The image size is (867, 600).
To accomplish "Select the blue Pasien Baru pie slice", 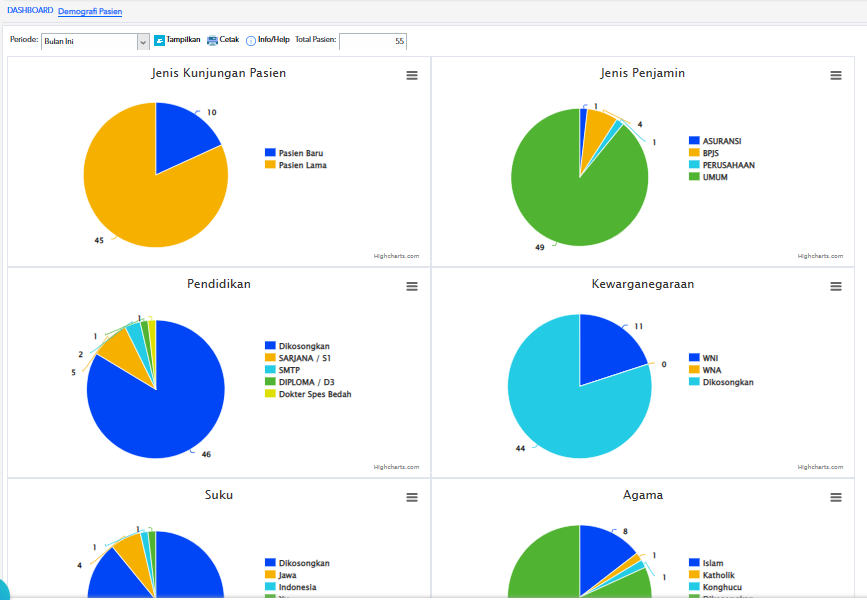I will coord(182,135).
